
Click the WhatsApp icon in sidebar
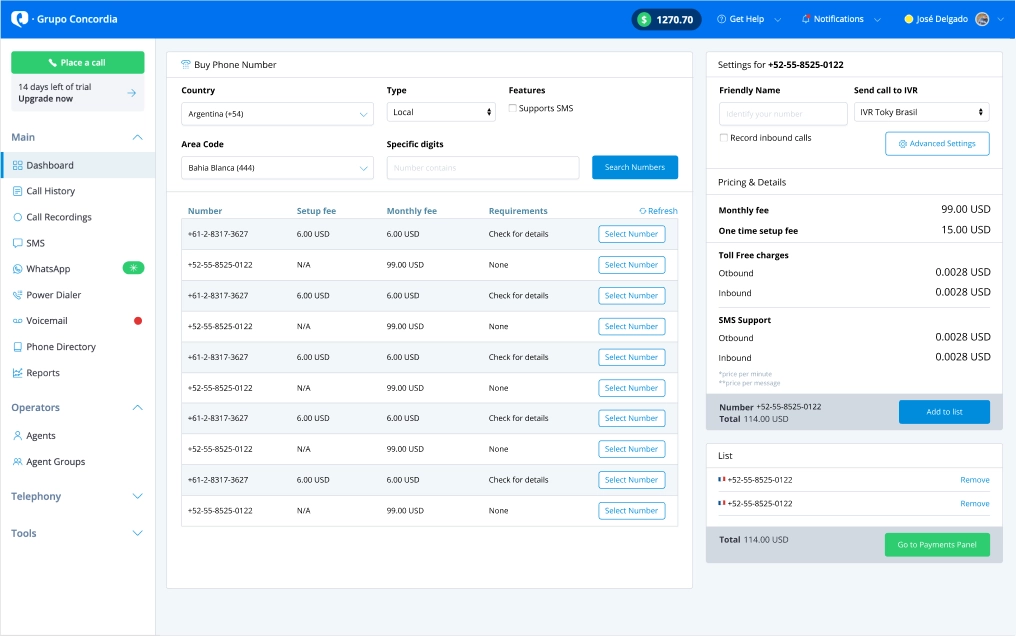point(17,269)
